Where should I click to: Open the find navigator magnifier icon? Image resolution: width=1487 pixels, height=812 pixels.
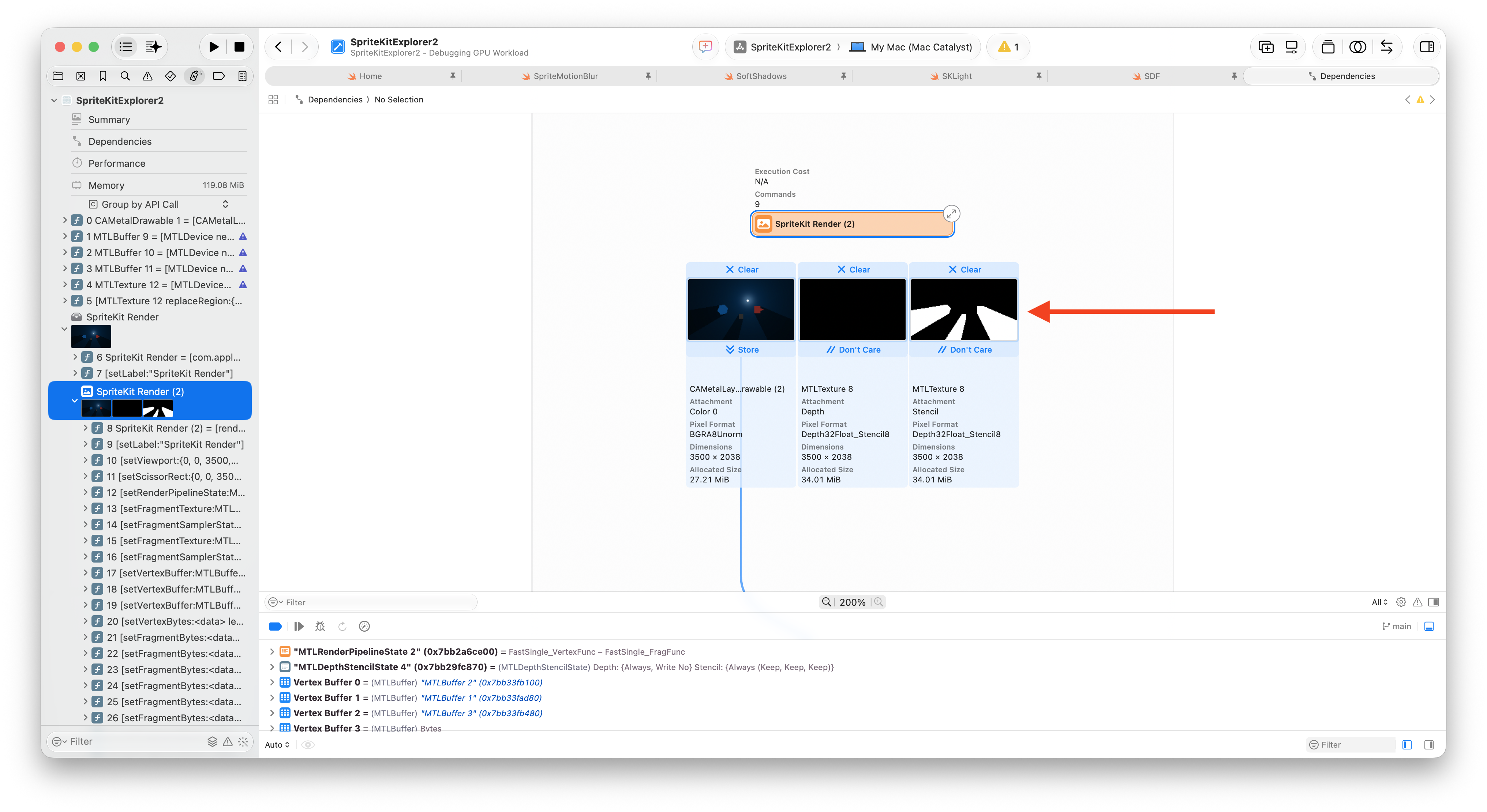[125, 76]
